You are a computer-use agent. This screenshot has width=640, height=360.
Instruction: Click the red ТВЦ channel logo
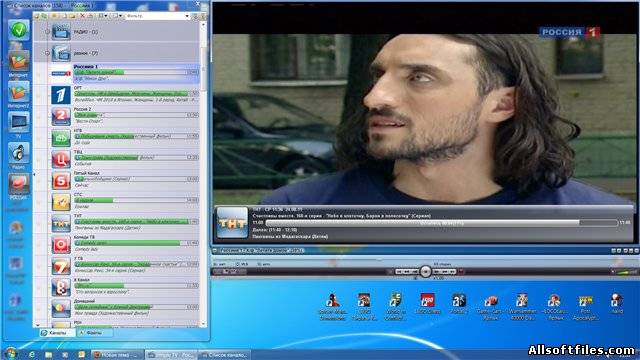[x=61, y=159]
